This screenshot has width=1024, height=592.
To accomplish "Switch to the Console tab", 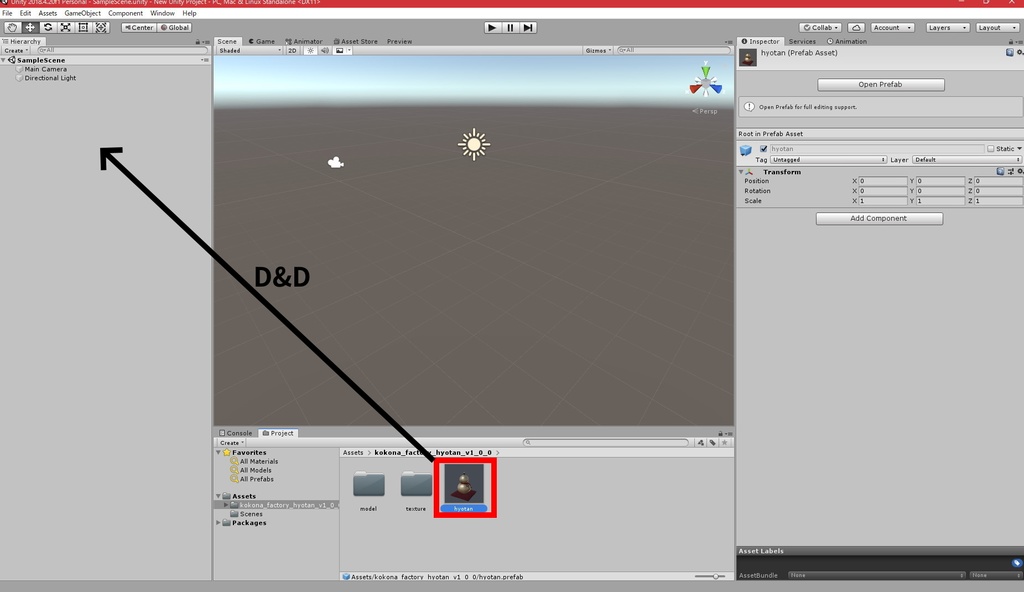I will (236, 433).
